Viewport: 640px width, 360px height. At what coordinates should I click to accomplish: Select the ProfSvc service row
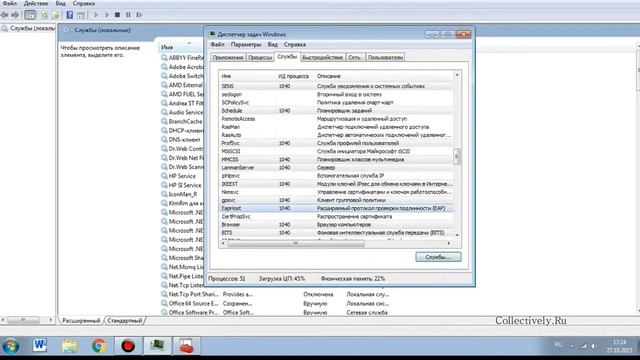[x=336, y=143]
